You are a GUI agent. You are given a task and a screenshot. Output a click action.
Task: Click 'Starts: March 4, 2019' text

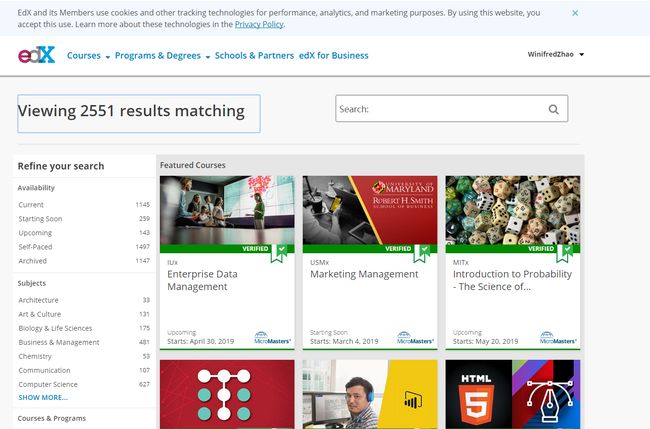344,342
